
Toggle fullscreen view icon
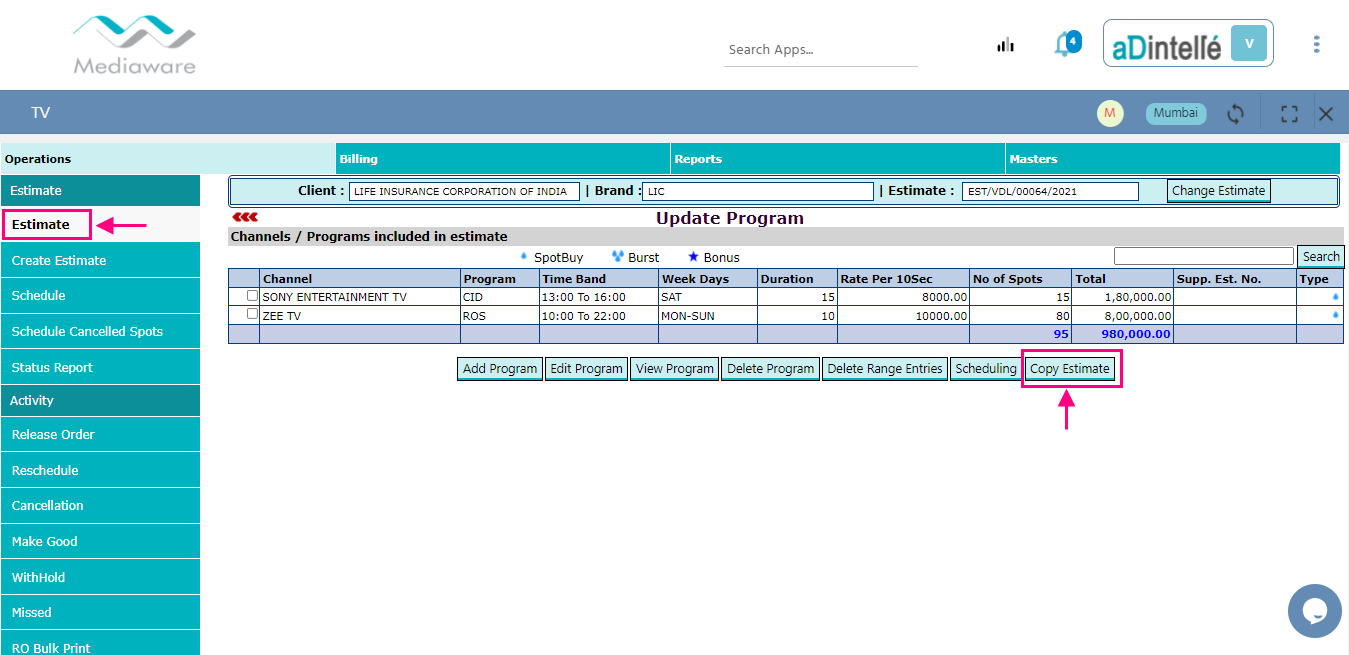[x=1289, y=114]
